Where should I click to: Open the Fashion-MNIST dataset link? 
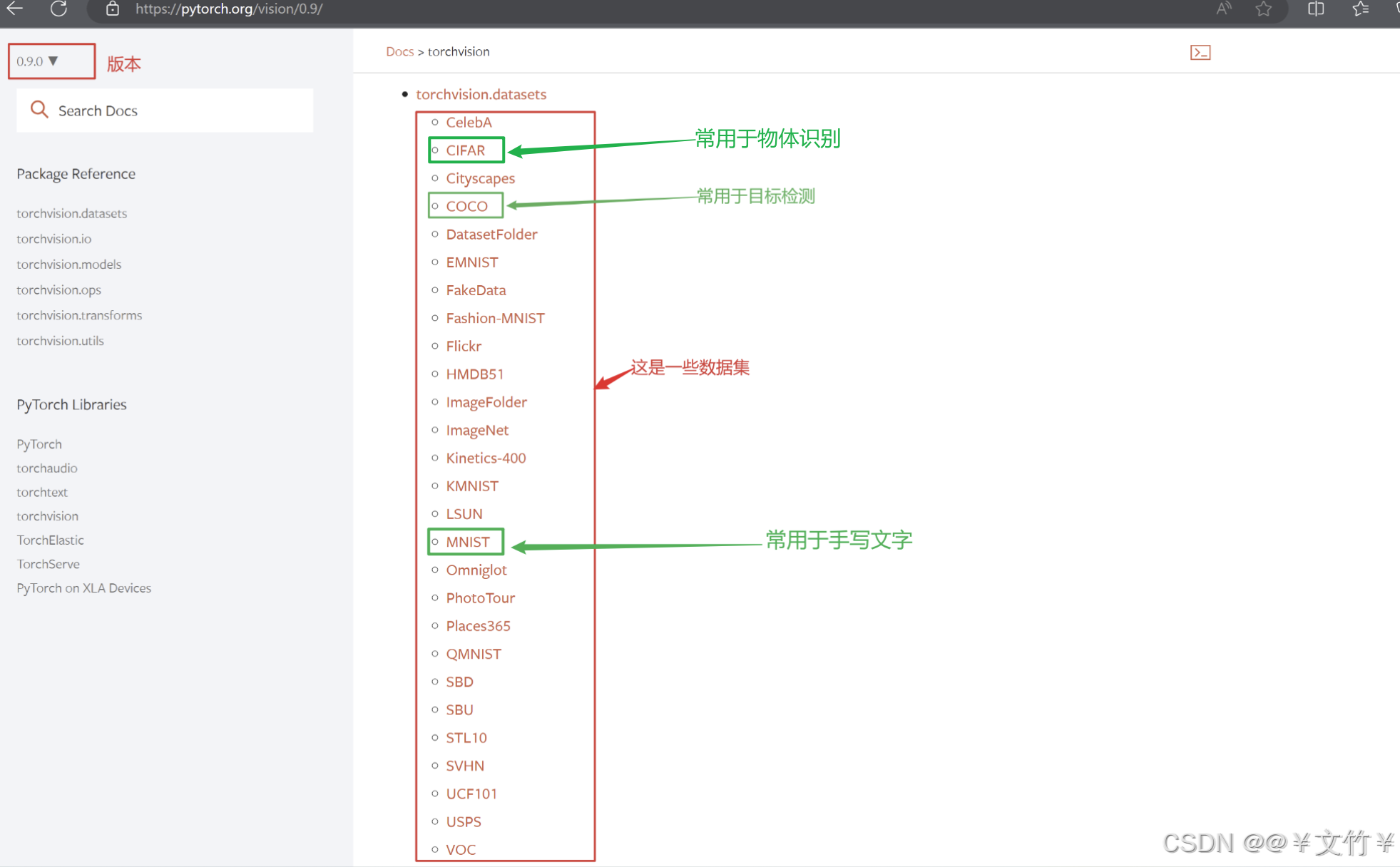[495, 318]
